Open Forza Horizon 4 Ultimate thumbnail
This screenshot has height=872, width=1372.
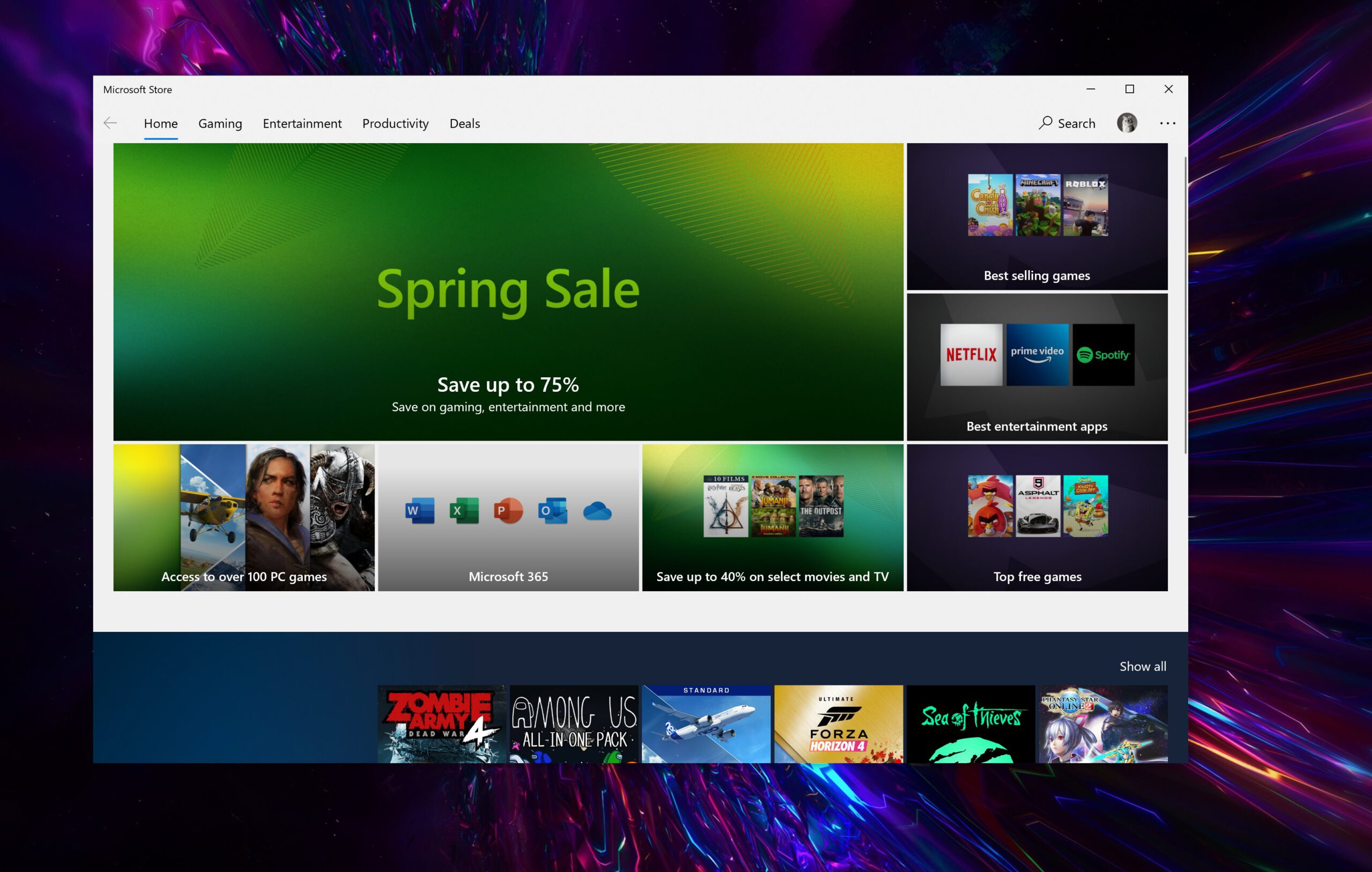838,724
